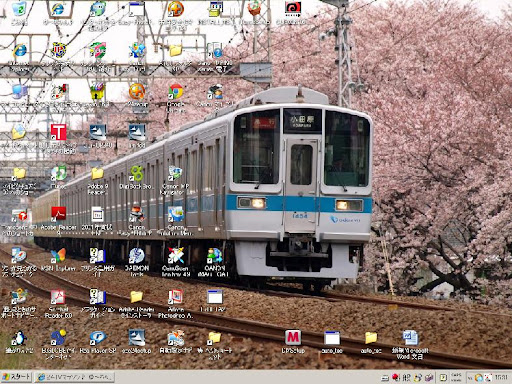Select the green DivX-style desktop shortcut
The image size is (512, 384).
click(x=137, y=174)
